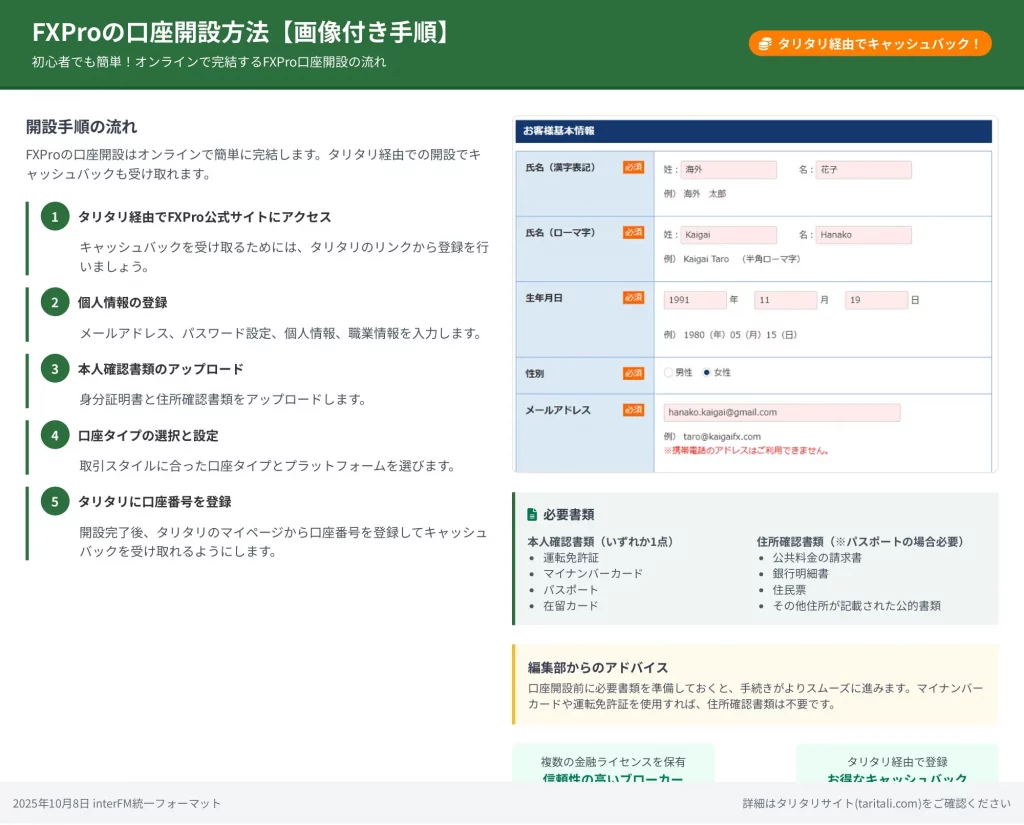Select the step 2 number badge
Image resolution: width=1024 pixels, height=825 pixels.
coord(55,302)
